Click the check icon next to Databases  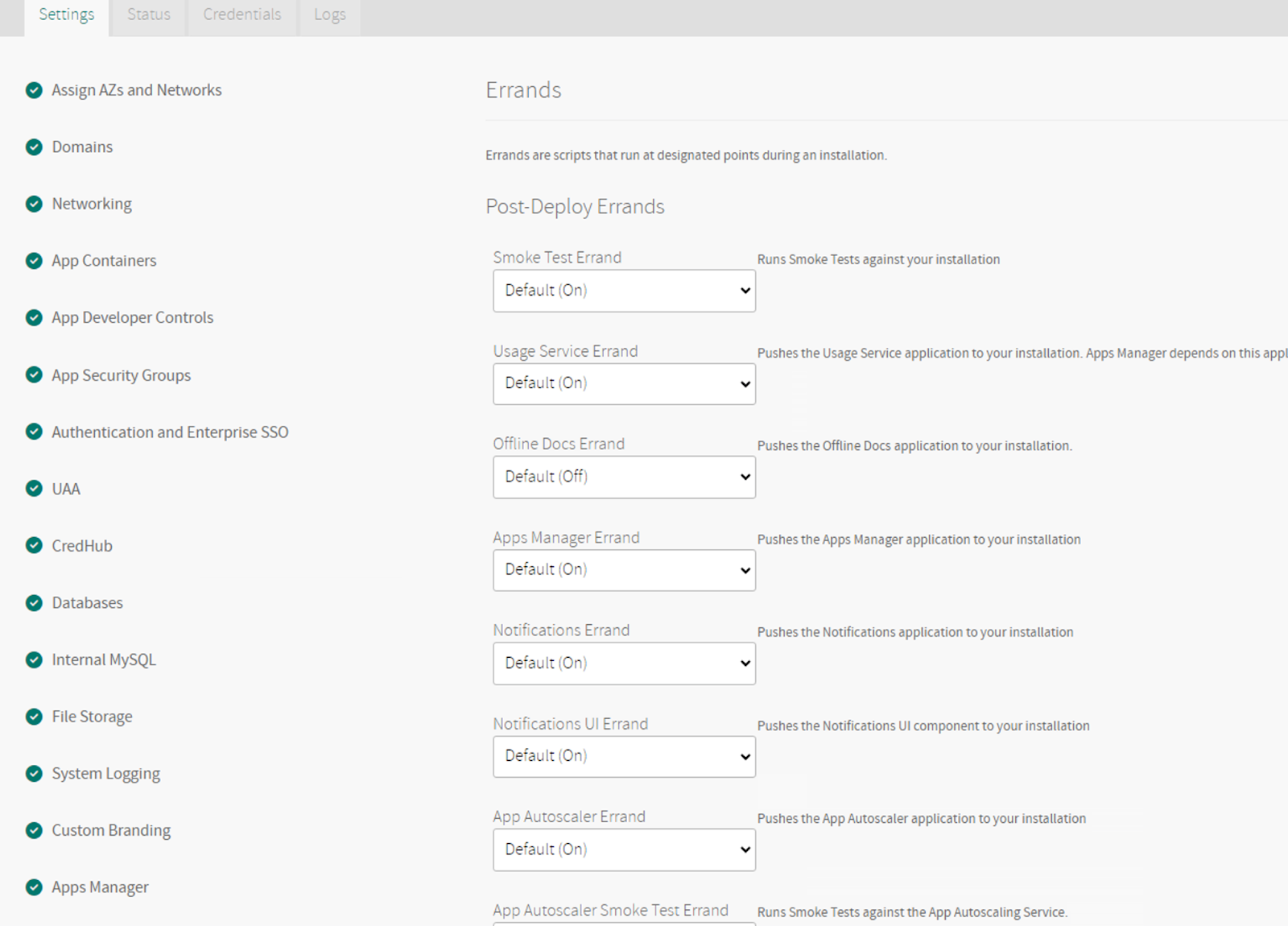[x=34, y=602]
